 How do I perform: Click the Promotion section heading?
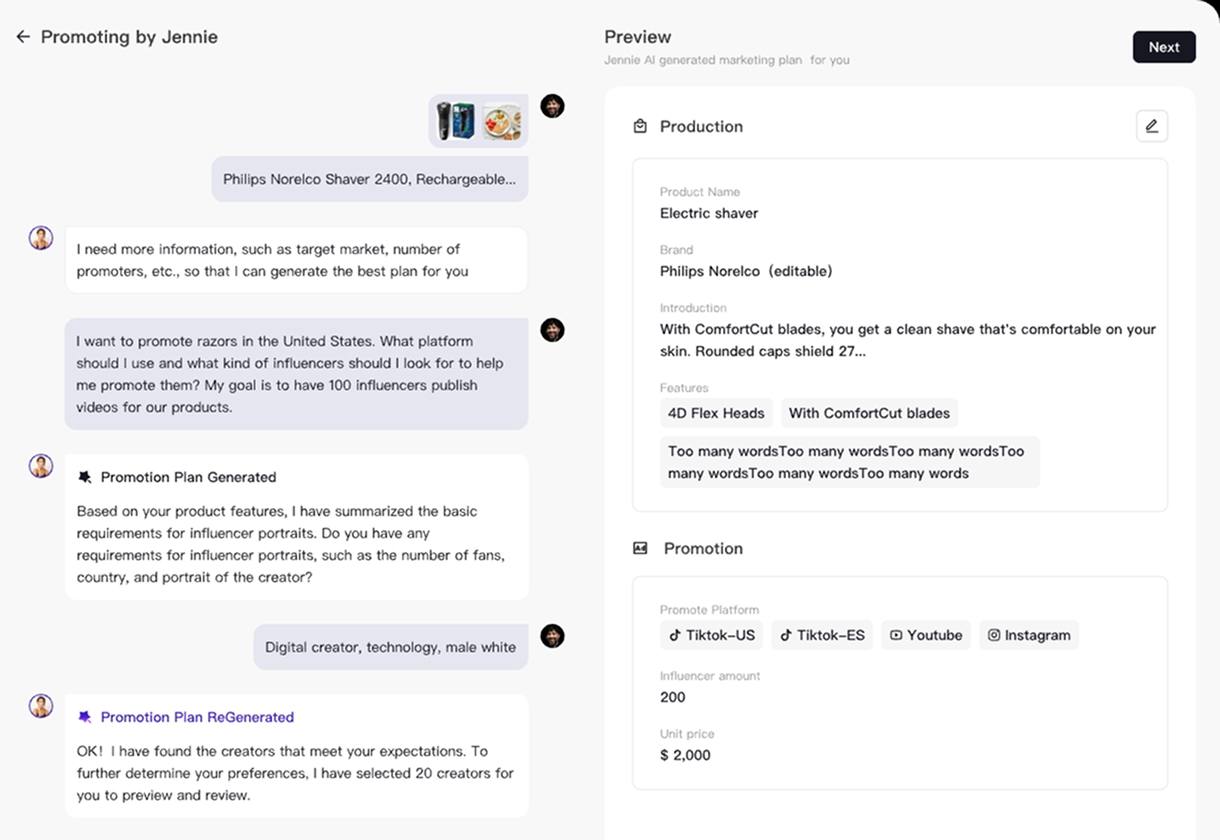click(703, 548)
